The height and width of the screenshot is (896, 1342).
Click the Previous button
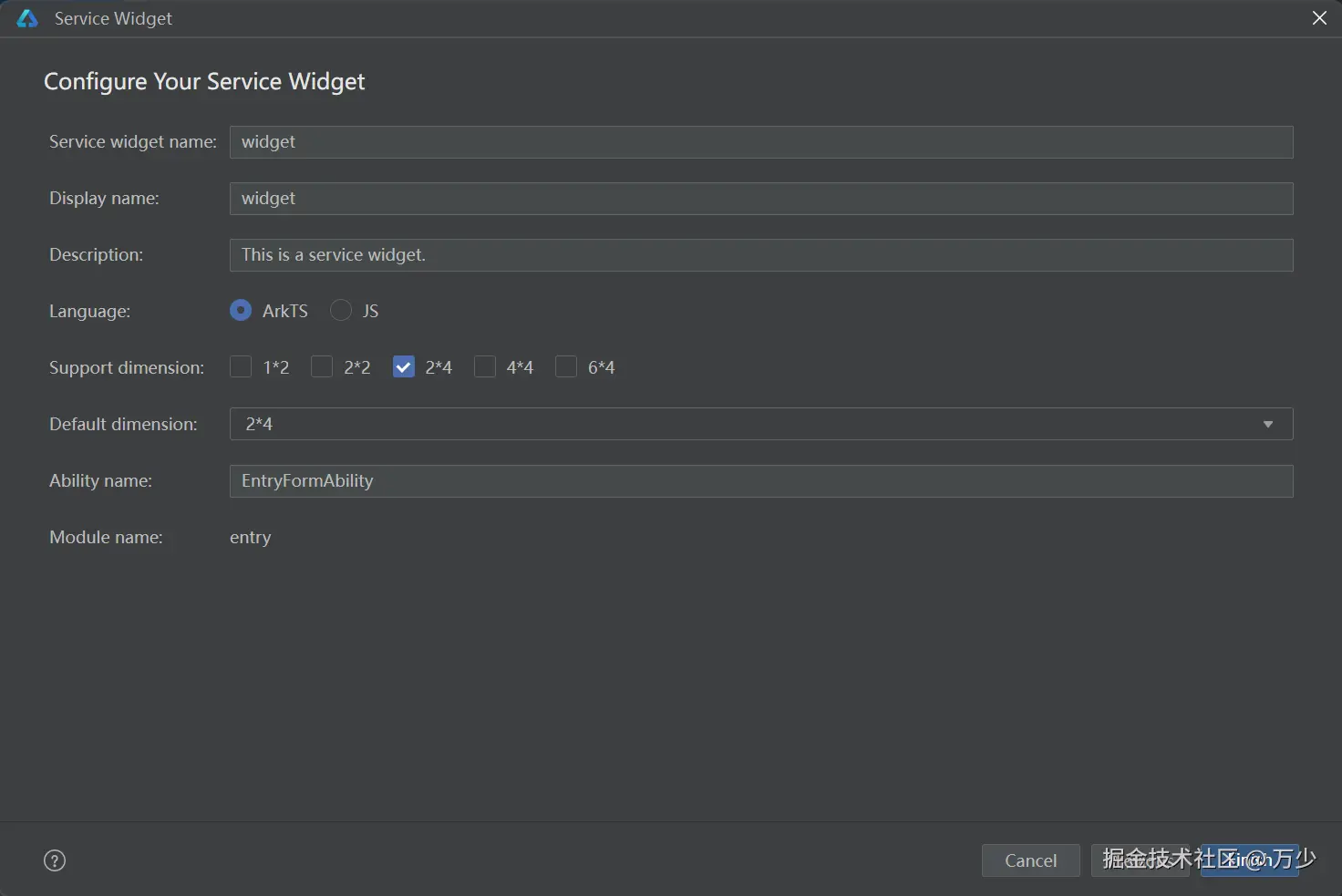click(x=1141, y=860)
